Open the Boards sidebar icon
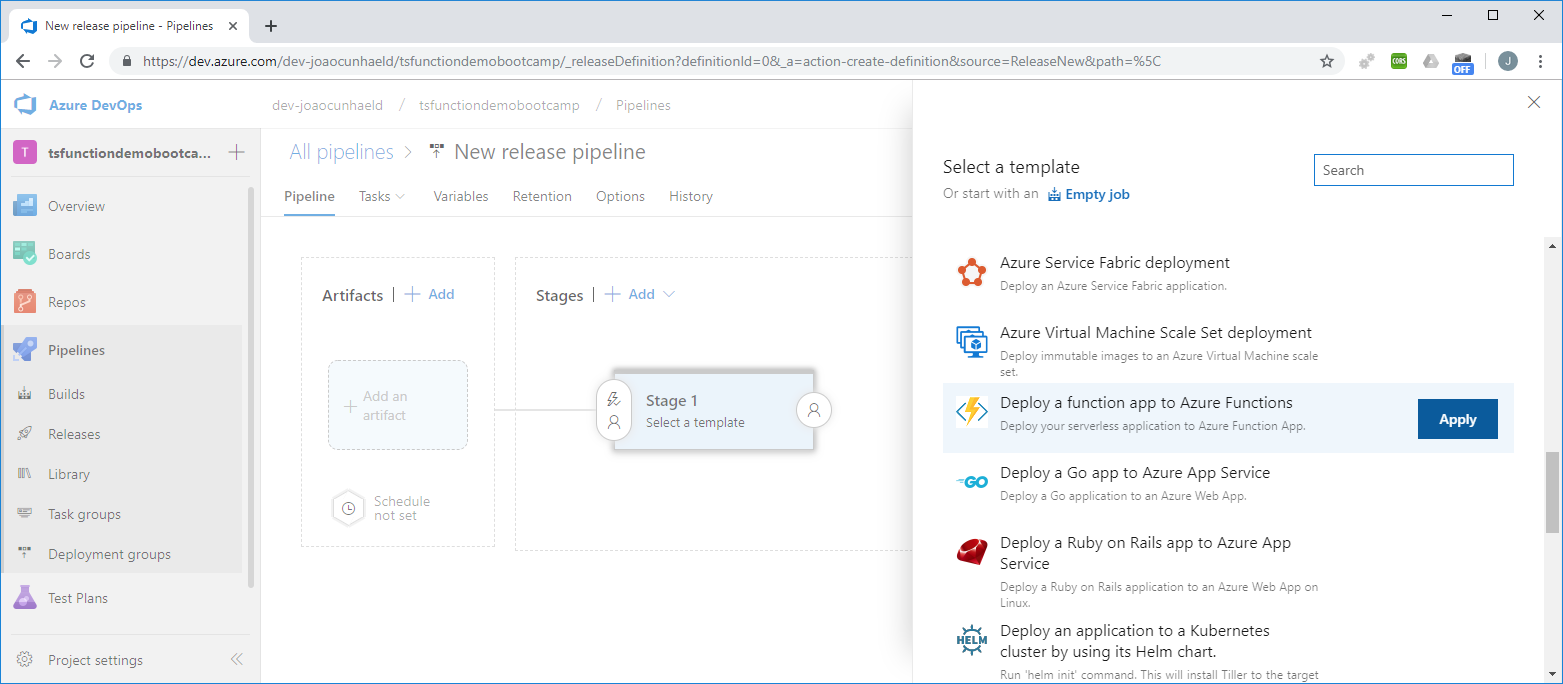 click(x=25, y=254)
